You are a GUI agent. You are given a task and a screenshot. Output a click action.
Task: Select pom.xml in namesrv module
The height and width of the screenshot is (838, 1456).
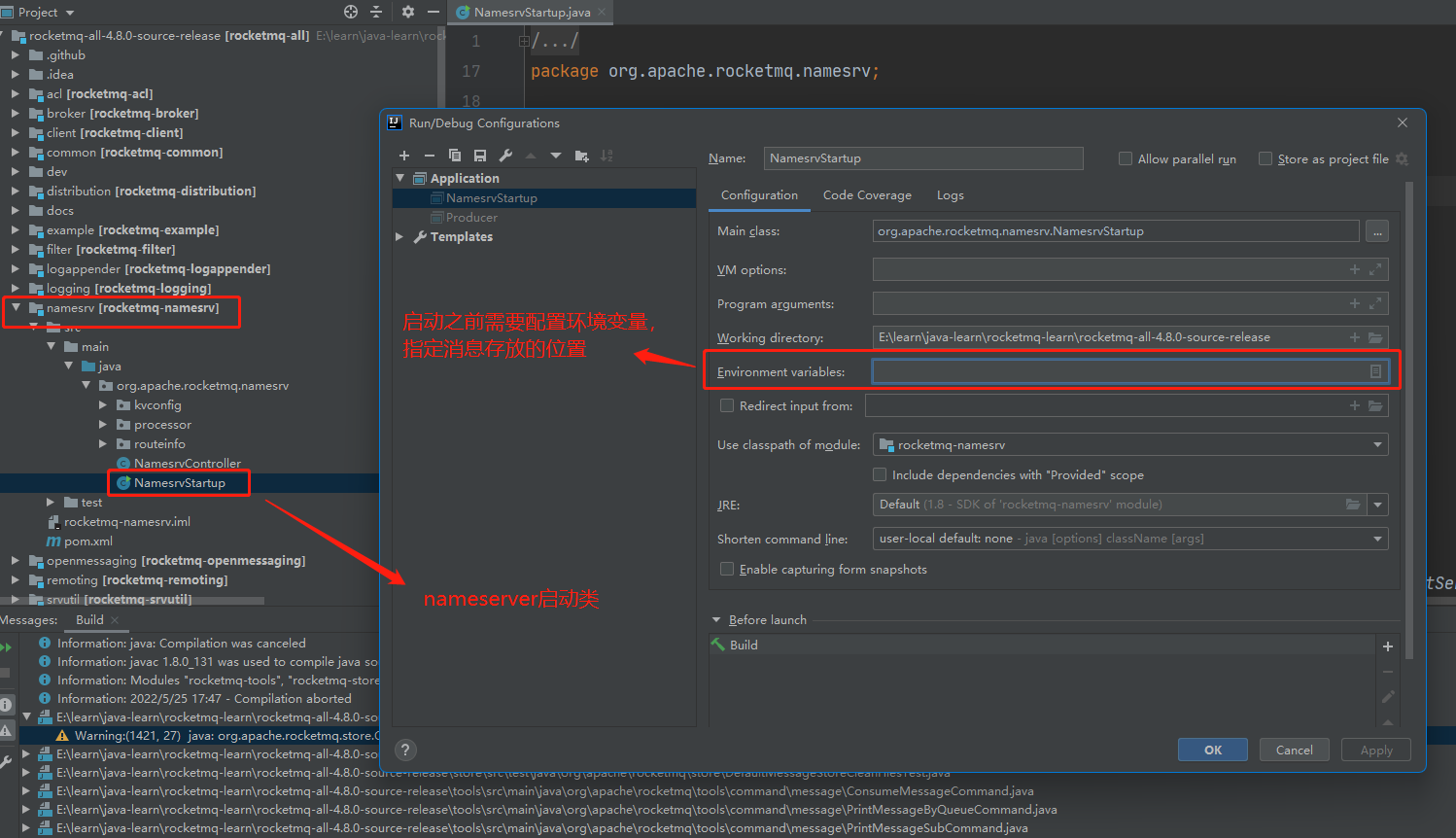[x=88, y=541]
